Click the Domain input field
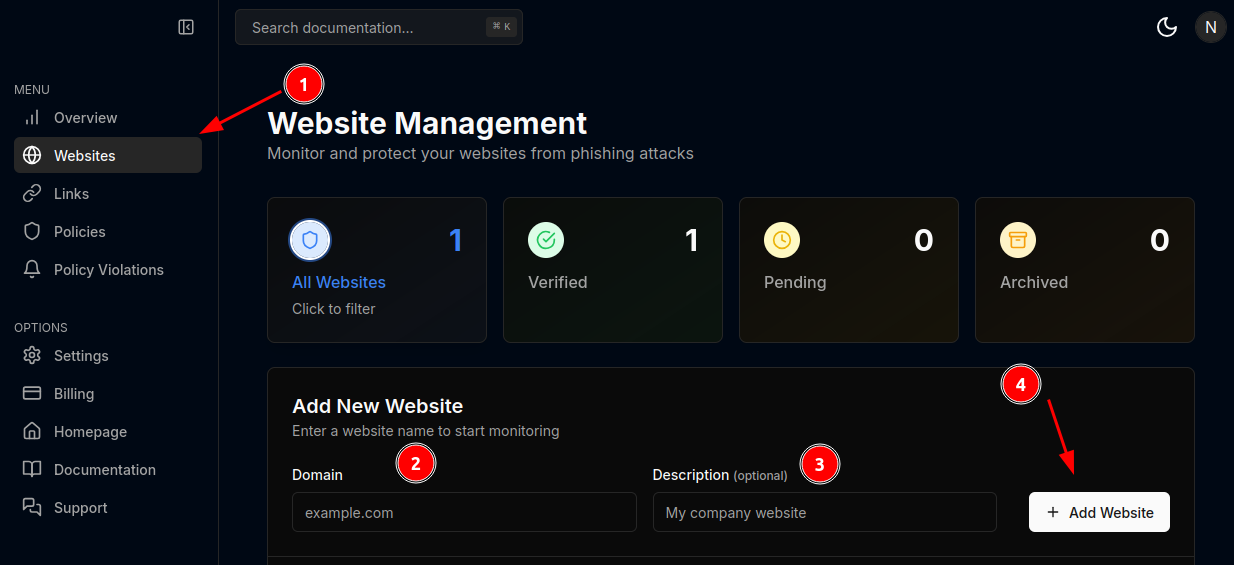This screenshot has height=565, width=1234. pyautogui.click(x=464, y=512)
